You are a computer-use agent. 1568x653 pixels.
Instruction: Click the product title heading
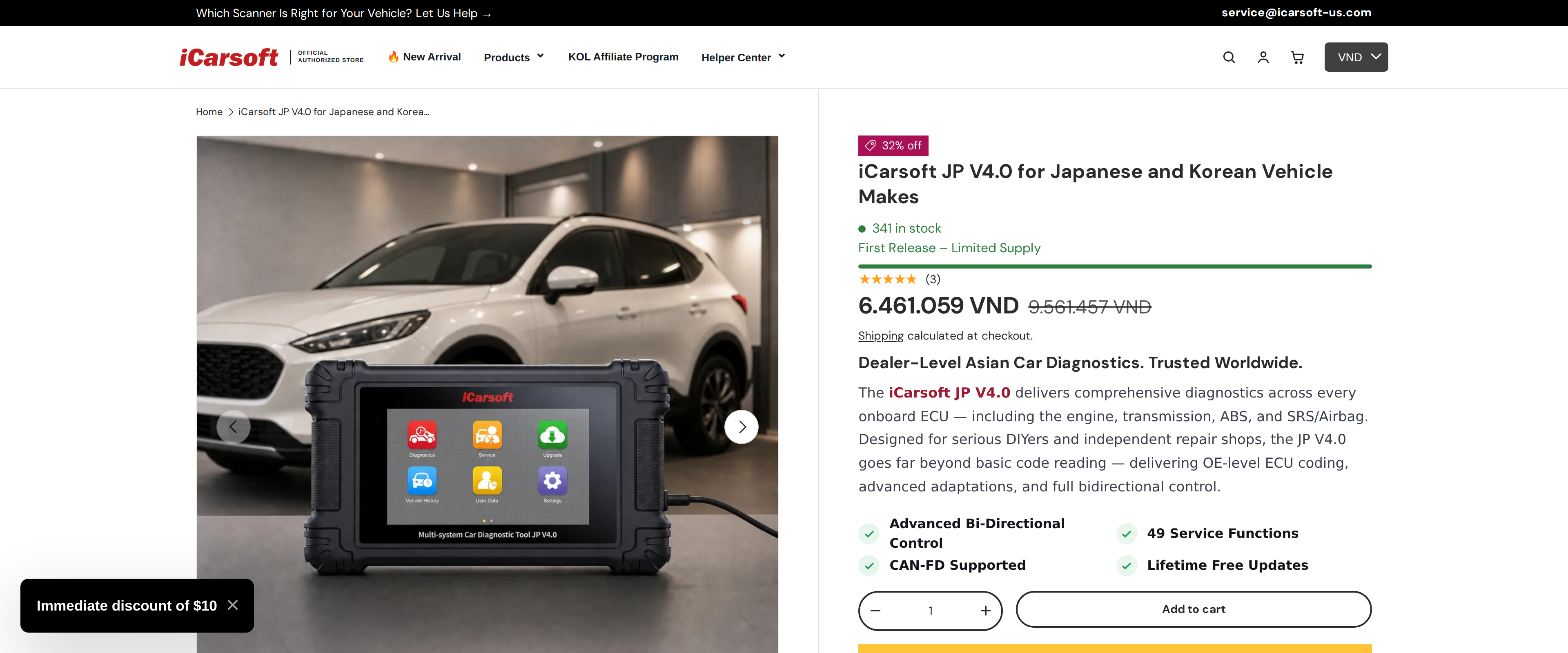(1095, 184)
